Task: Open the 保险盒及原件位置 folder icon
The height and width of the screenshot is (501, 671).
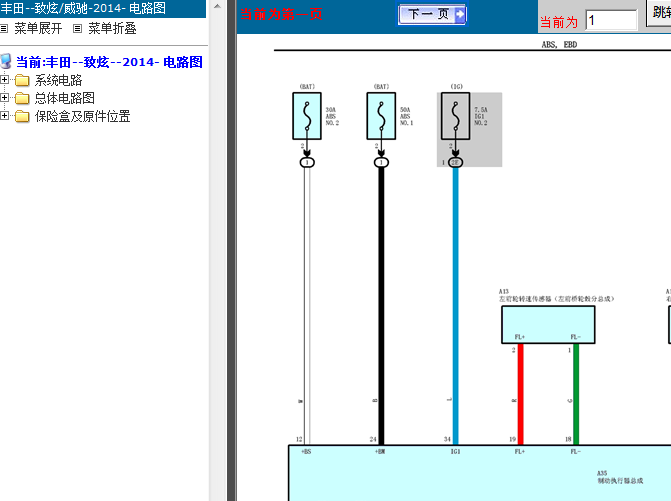Action: (x=22, y=116)
